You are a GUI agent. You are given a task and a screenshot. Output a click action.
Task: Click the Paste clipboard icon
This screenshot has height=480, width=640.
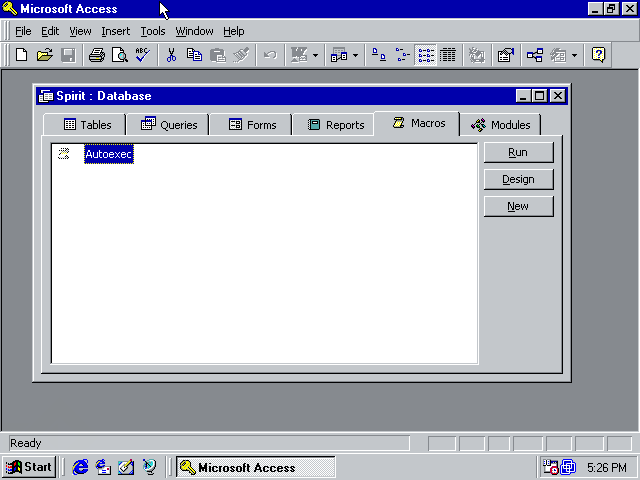[x=218, y=55]
